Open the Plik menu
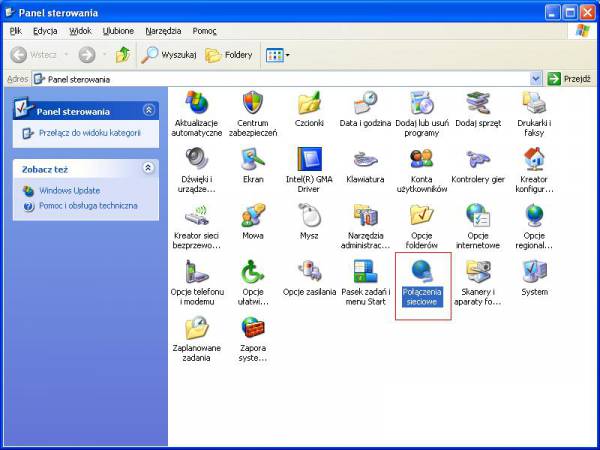This screenshot has height=450, width=600. coord(16,31)
